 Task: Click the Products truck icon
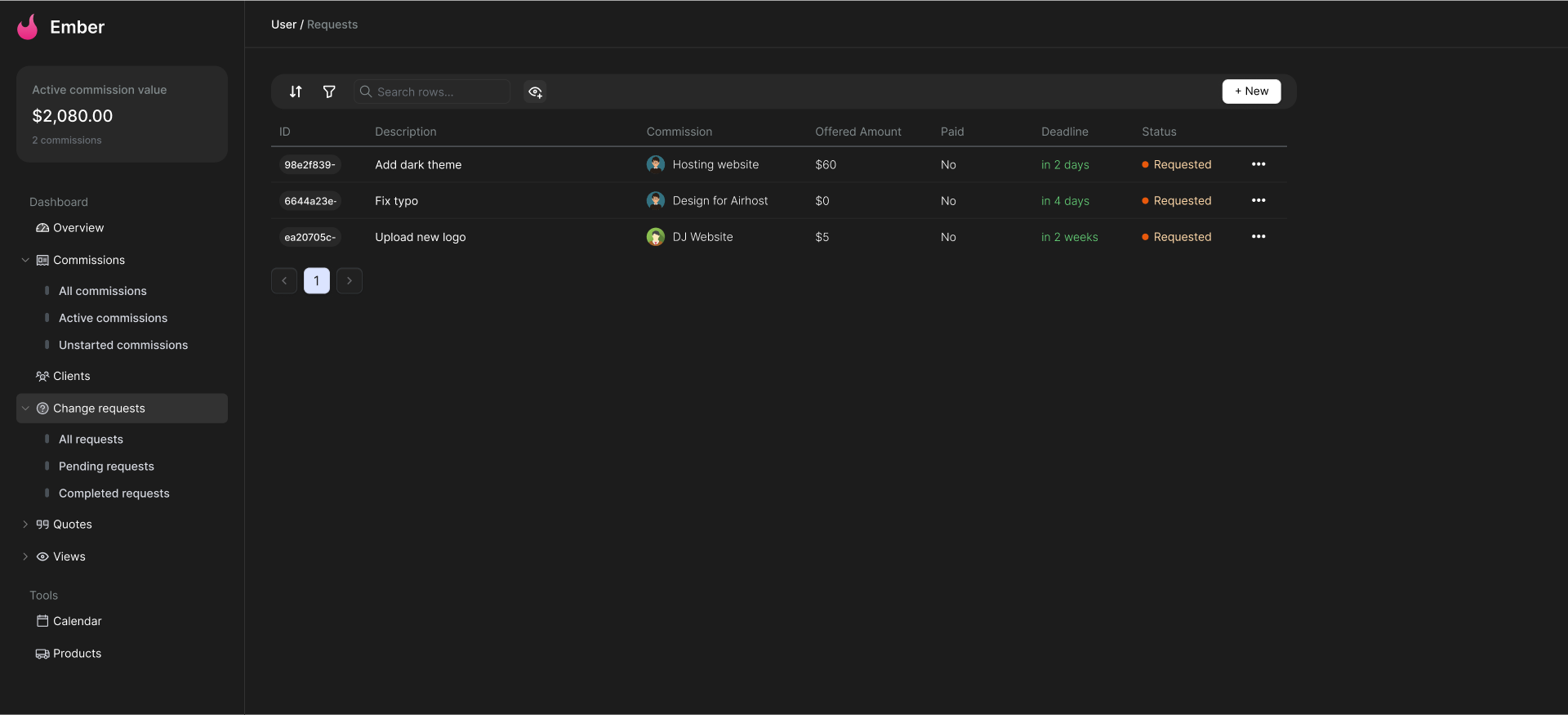pos(42,654)
